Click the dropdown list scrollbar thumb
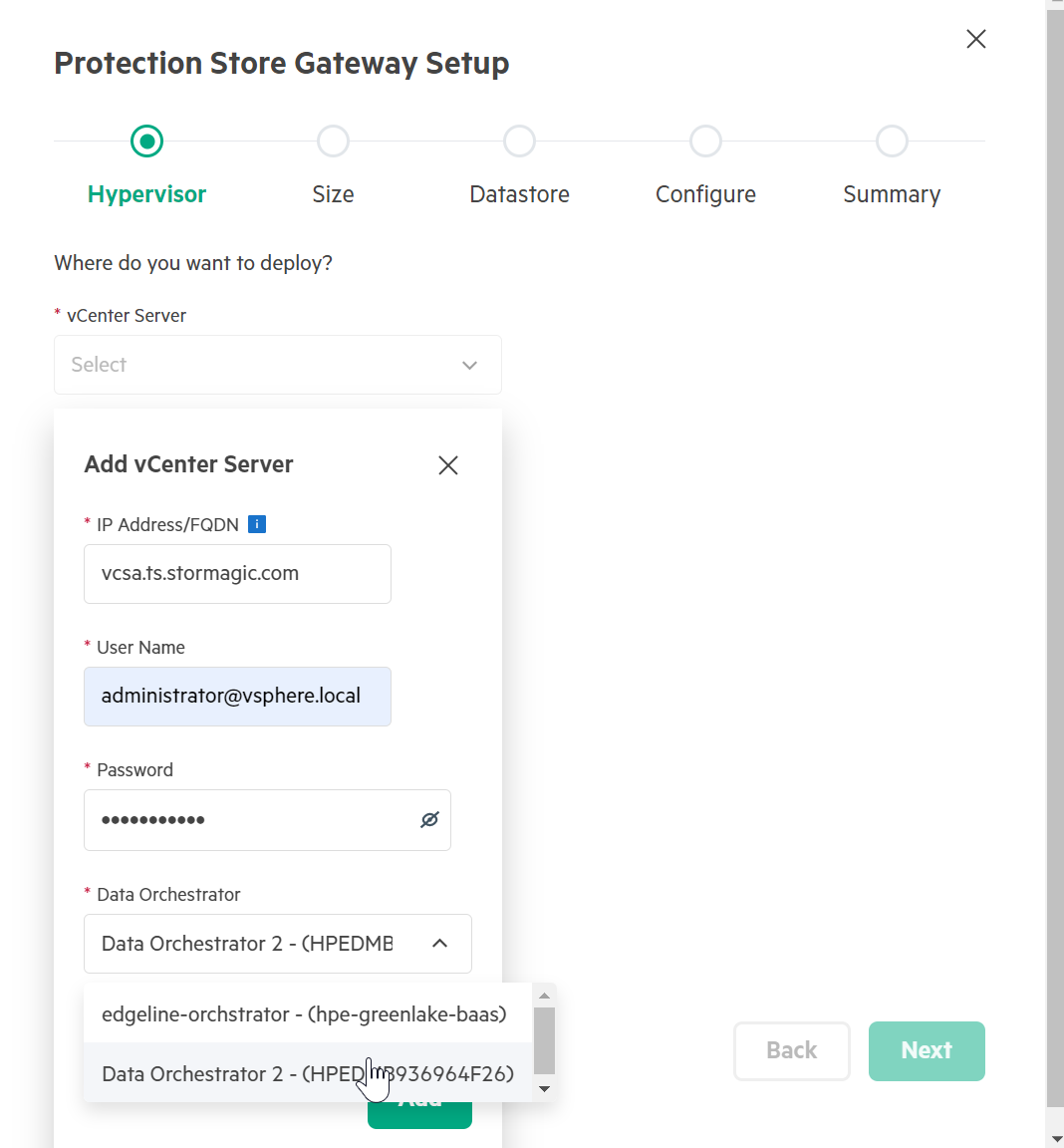The image size is (1064, 1148). point(544,1040)
